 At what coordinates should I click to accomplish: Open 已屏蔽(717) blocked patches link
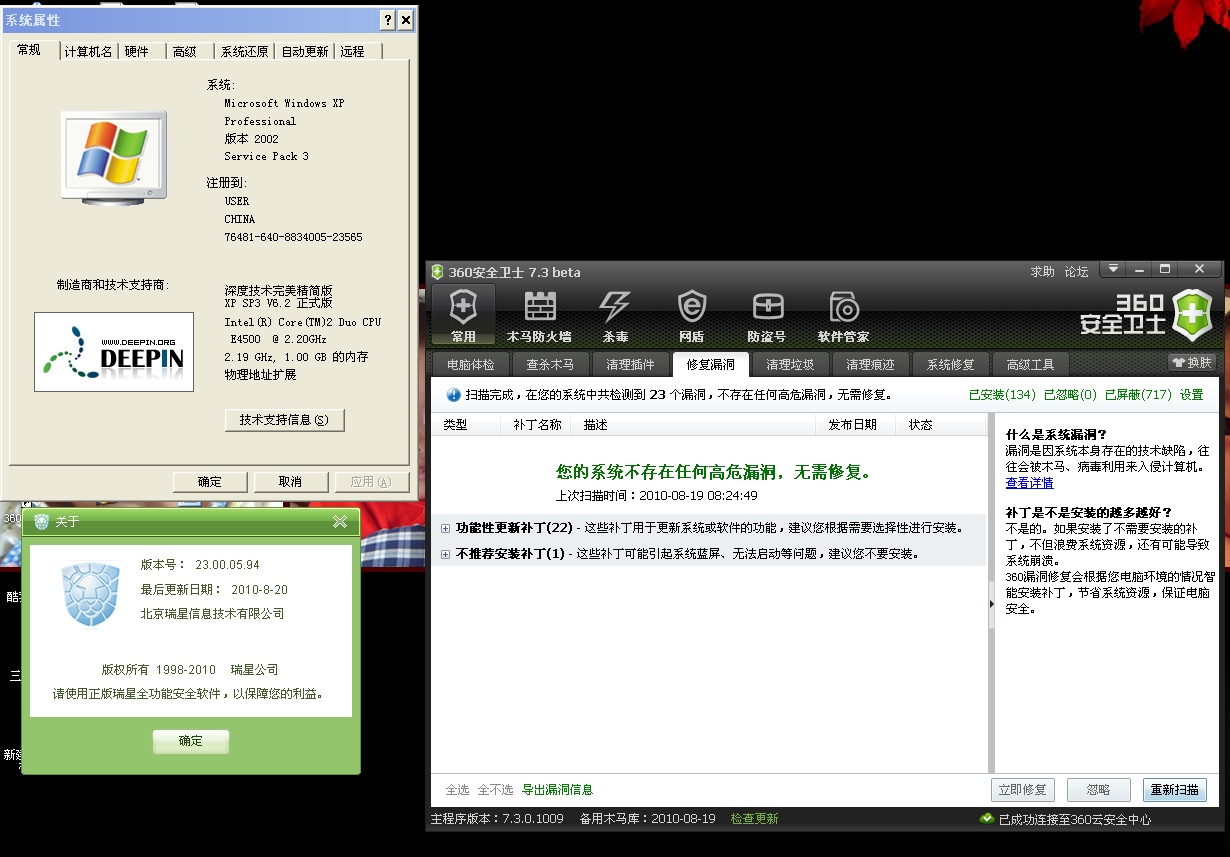point(1138,395)
